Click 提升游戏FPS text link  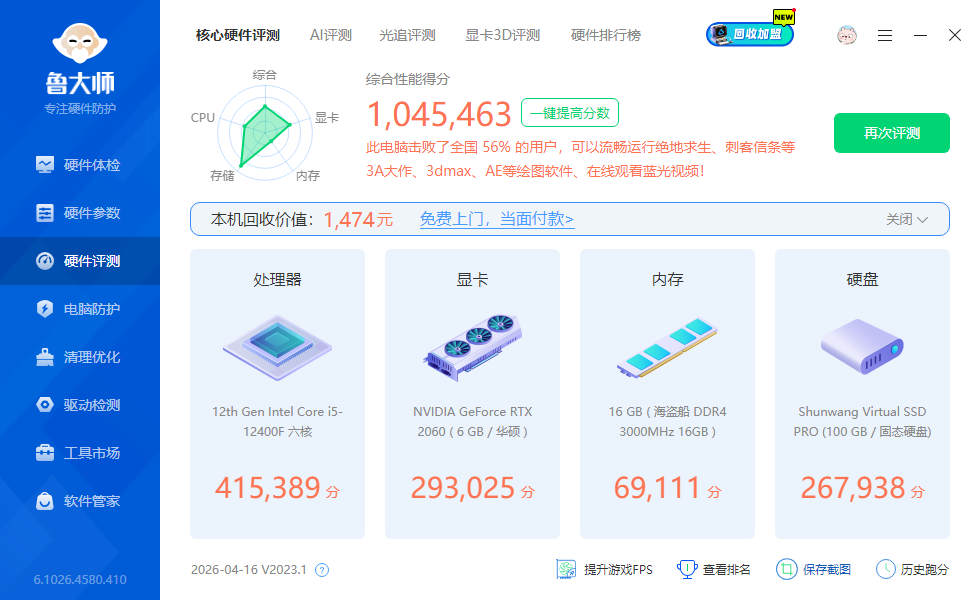[x=618, y=569]
